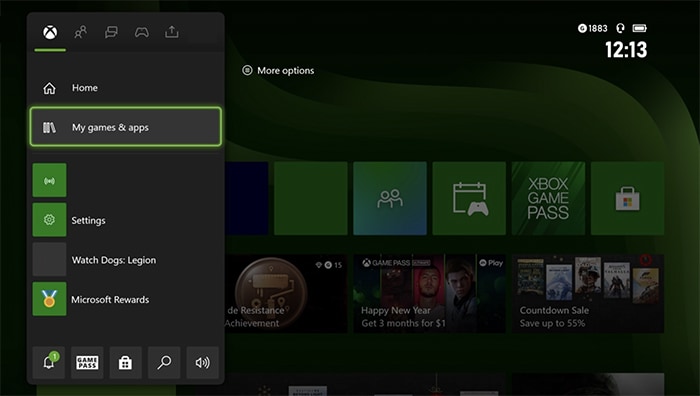This screenshot has width=700, height=396.
Task: Open Search magnifier icon
Action: pos(164,363)
